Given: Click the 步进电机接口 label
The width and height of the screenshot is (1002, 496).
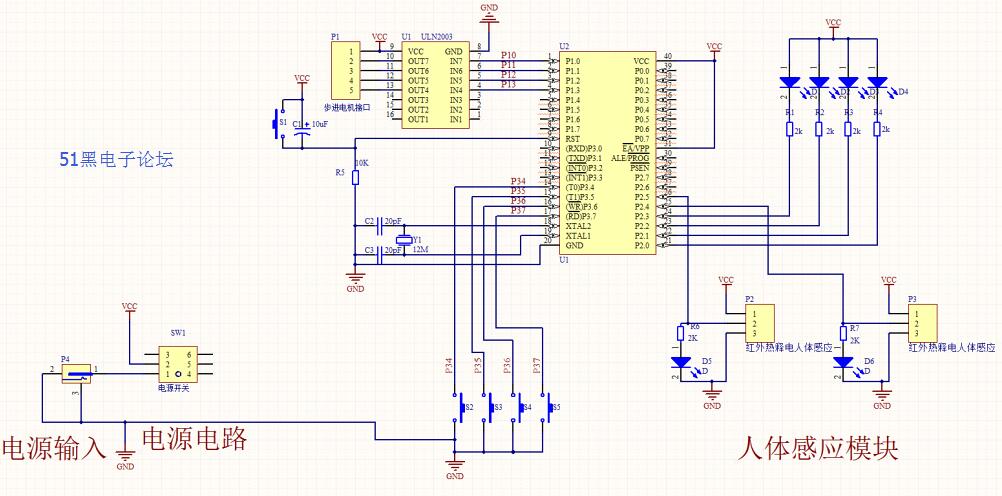Looking at the screenshot, I should click(x=347, y=107).
